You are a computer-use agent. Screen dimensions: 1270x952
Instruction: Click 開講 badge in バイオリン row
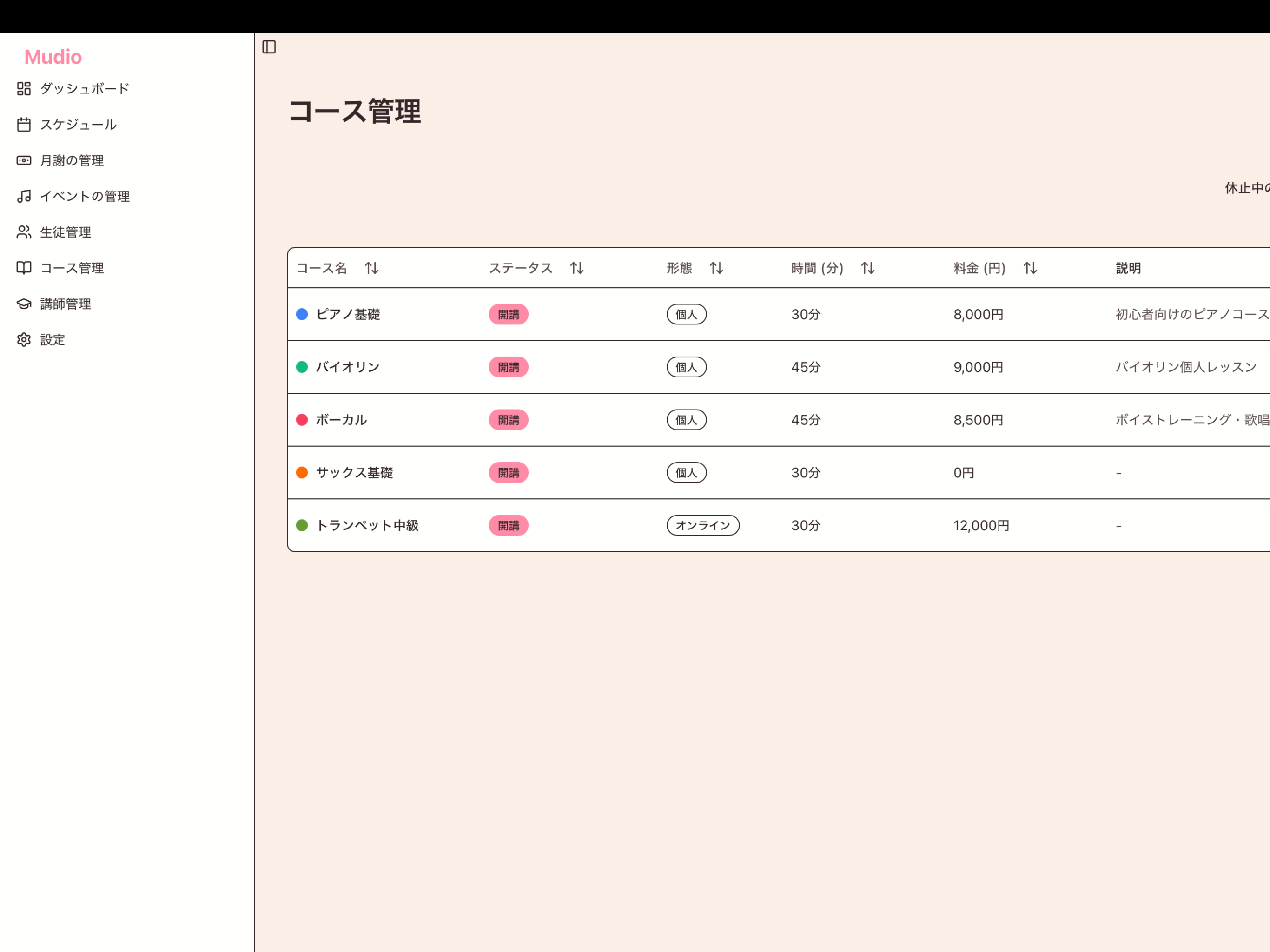pos(509,367)
